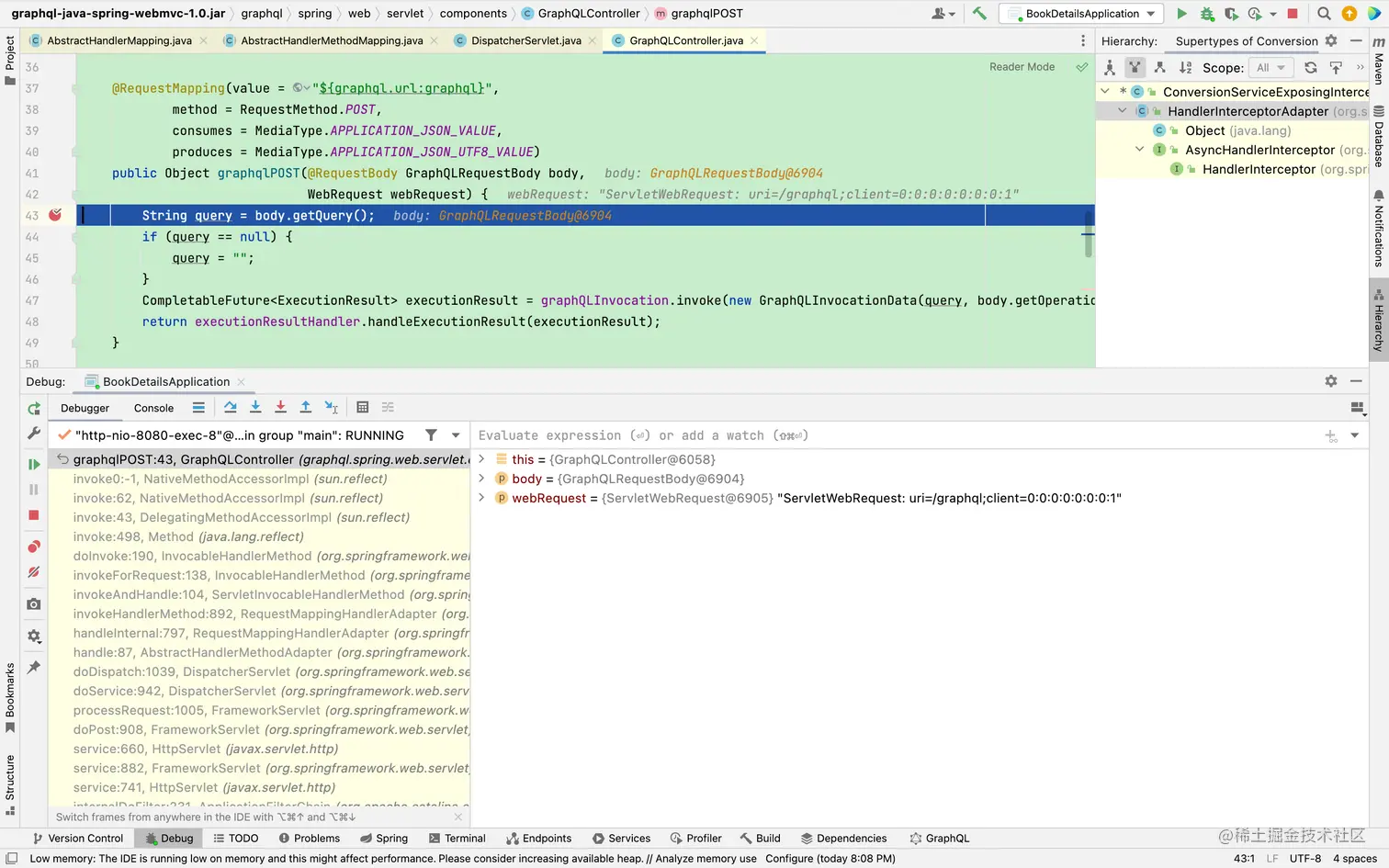The image size is (1389, 868).
Task: Open Hierarchy panel gear settings
Action: coord(1331,40)
